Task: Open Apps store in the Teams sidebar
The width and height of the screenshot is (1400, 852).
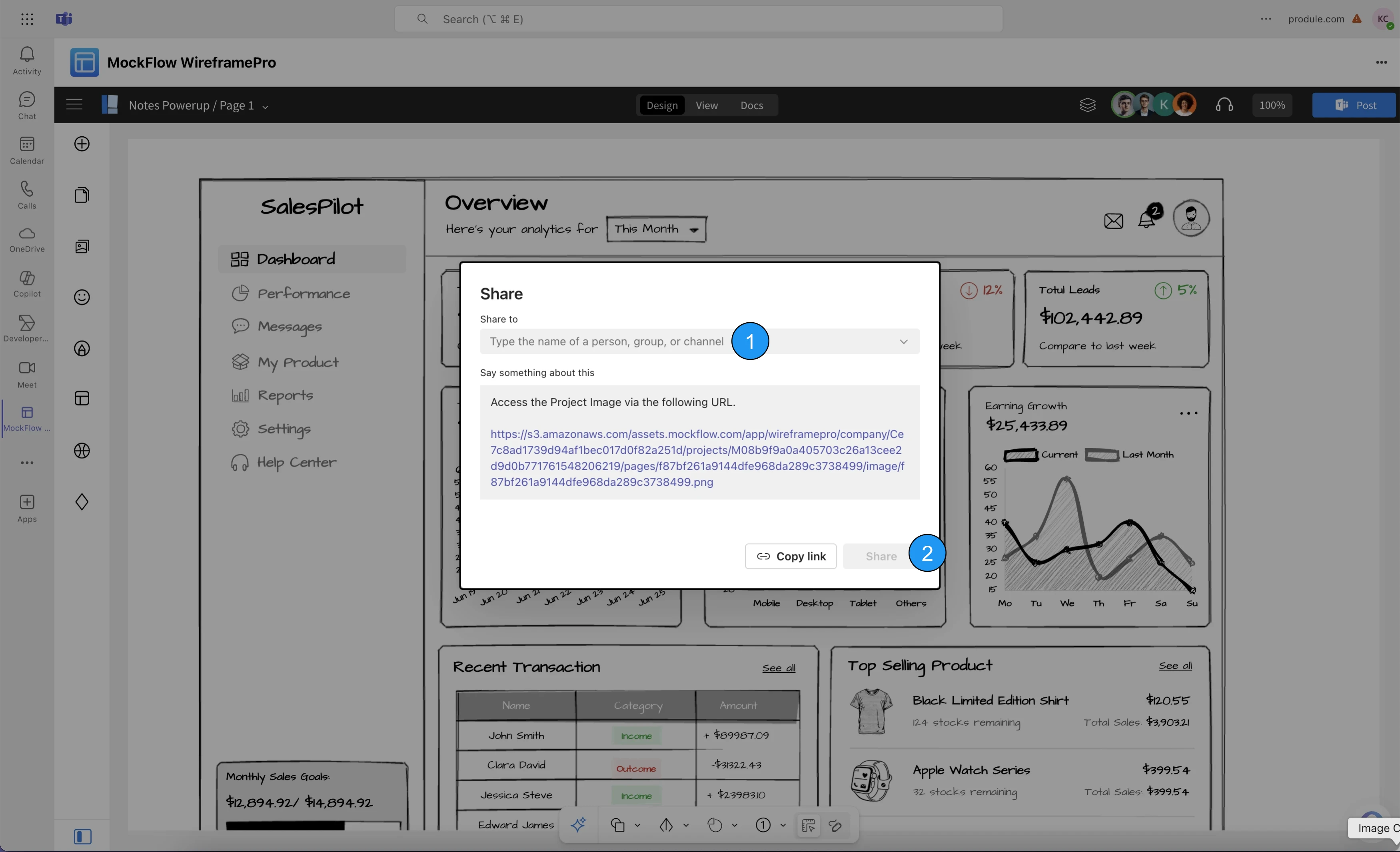Action: tap(27, 508)
